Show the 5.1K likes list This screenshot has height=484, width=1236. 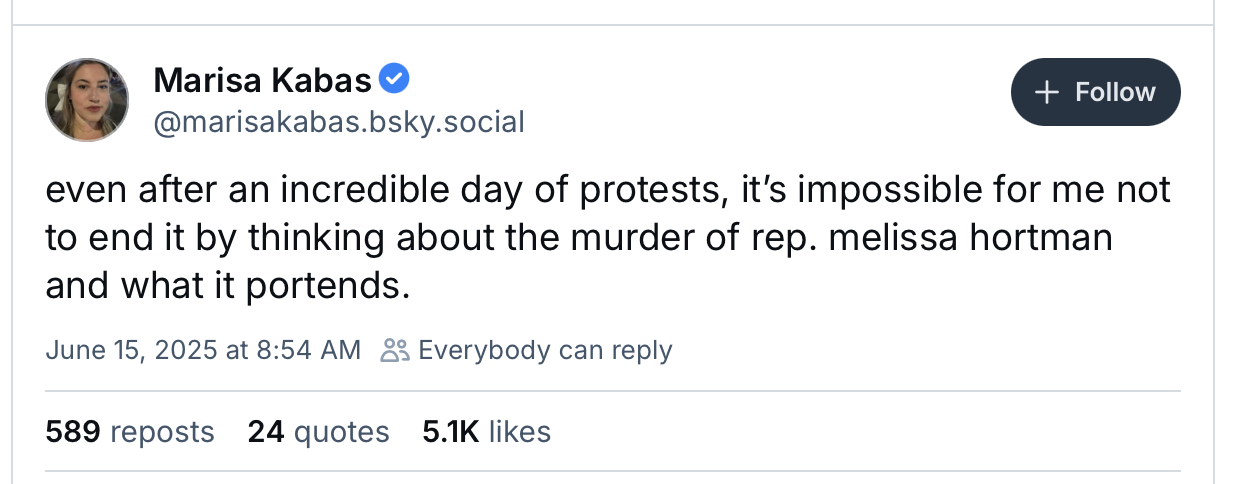[x=486, y=431]
